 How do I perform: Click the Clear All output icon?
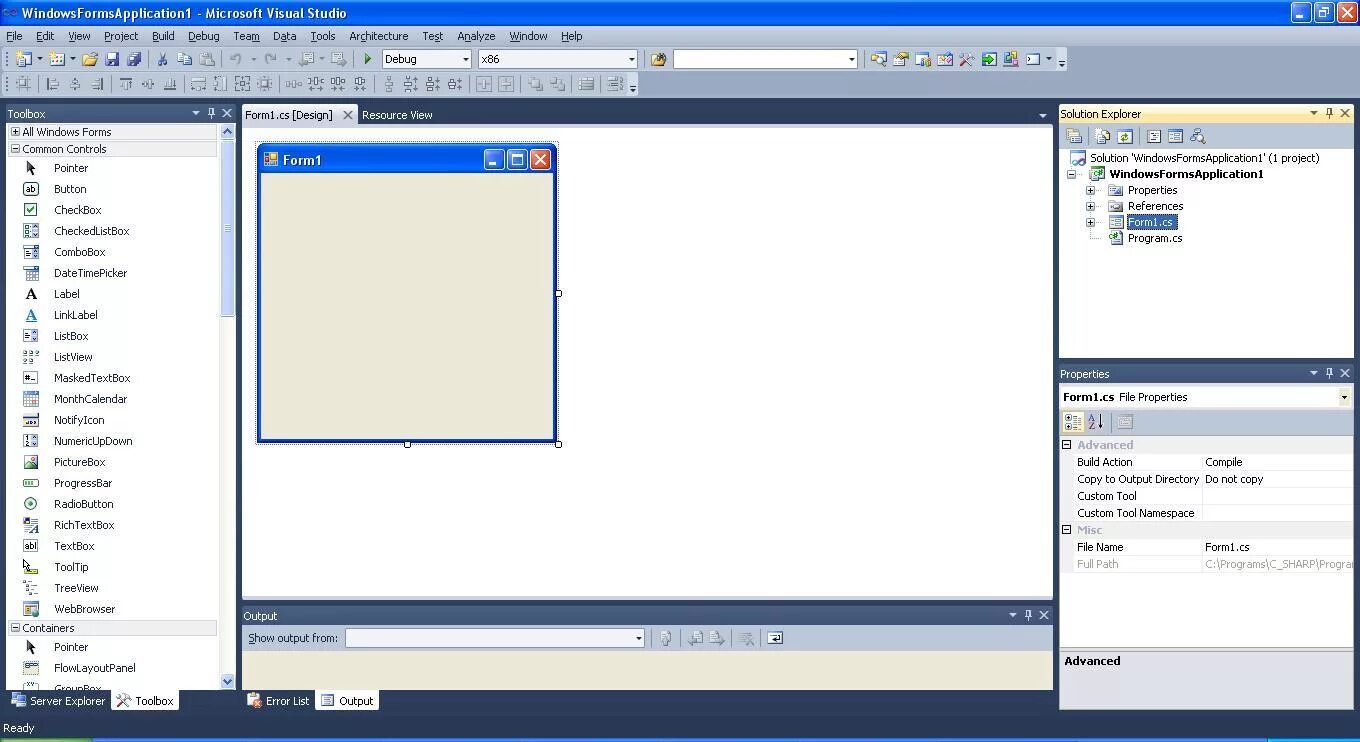[x=746, y=638]
